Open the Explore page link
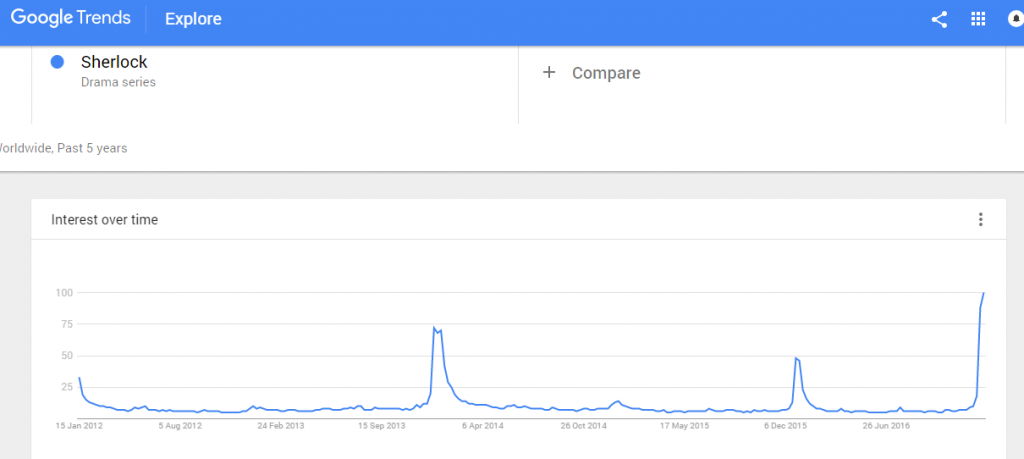The image size is (1024, 459). (x=193, y=19)
